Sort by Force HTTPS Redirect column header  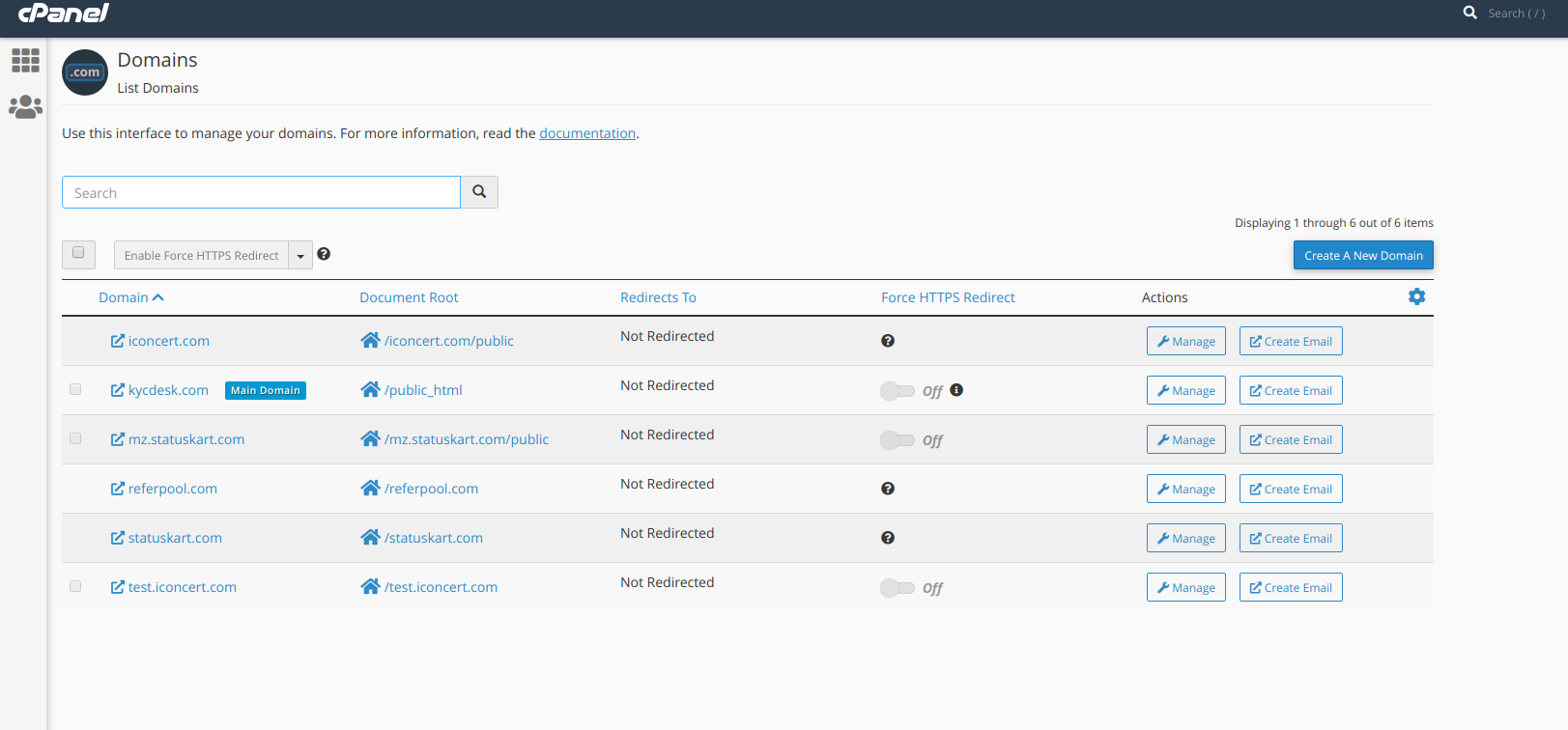tap(948, 297)
